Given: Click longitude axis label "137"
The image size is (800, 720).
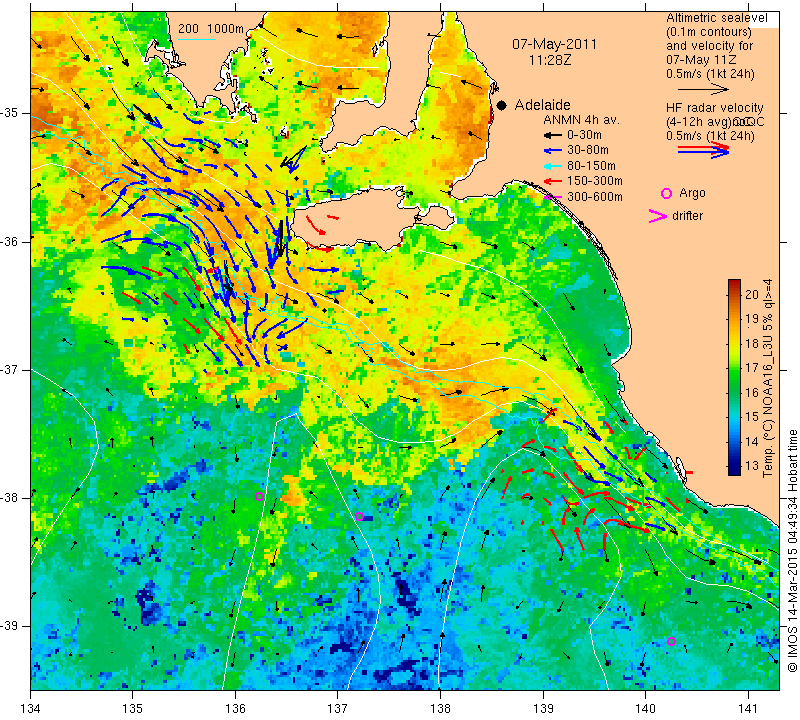Looking at the screenshot, I should click(338, 709).
